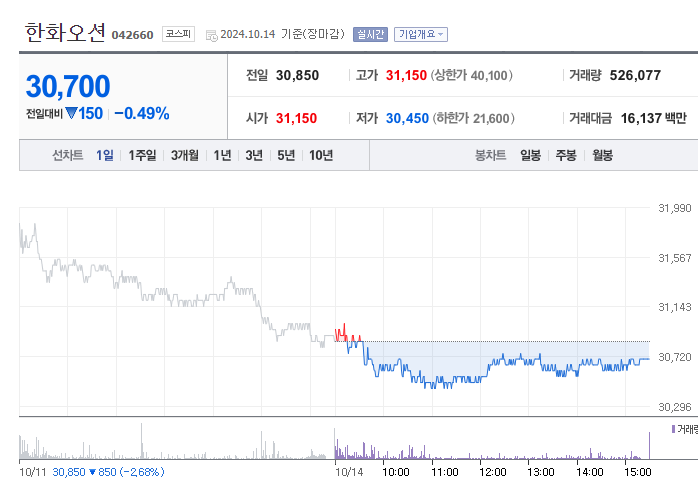Click the calendar clock icon beside the date
The width and height of the screenshot is (698, 491).
(211, 36)
